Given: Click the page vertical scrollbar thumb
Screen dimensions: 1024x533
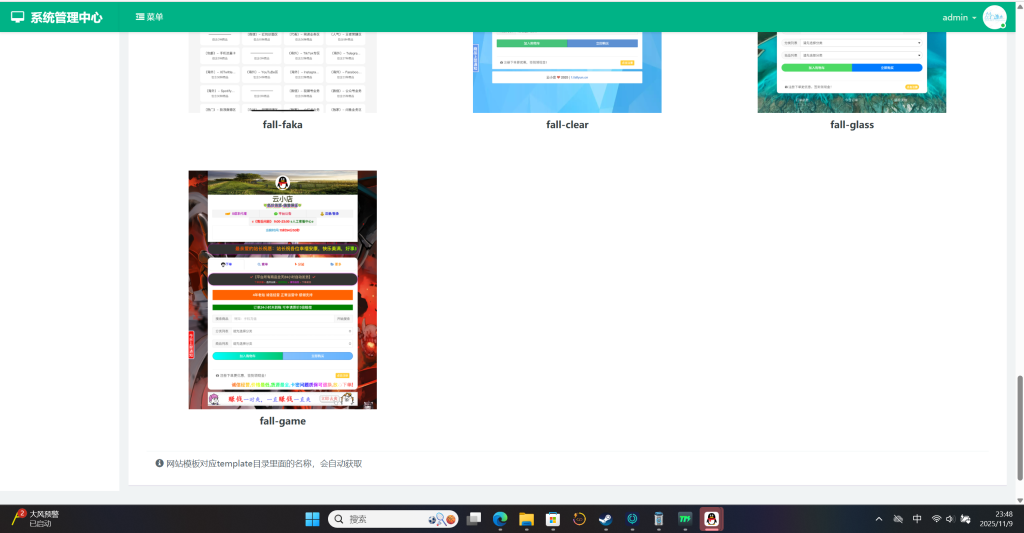Looking at the screenshot, I should (1019, 428).
